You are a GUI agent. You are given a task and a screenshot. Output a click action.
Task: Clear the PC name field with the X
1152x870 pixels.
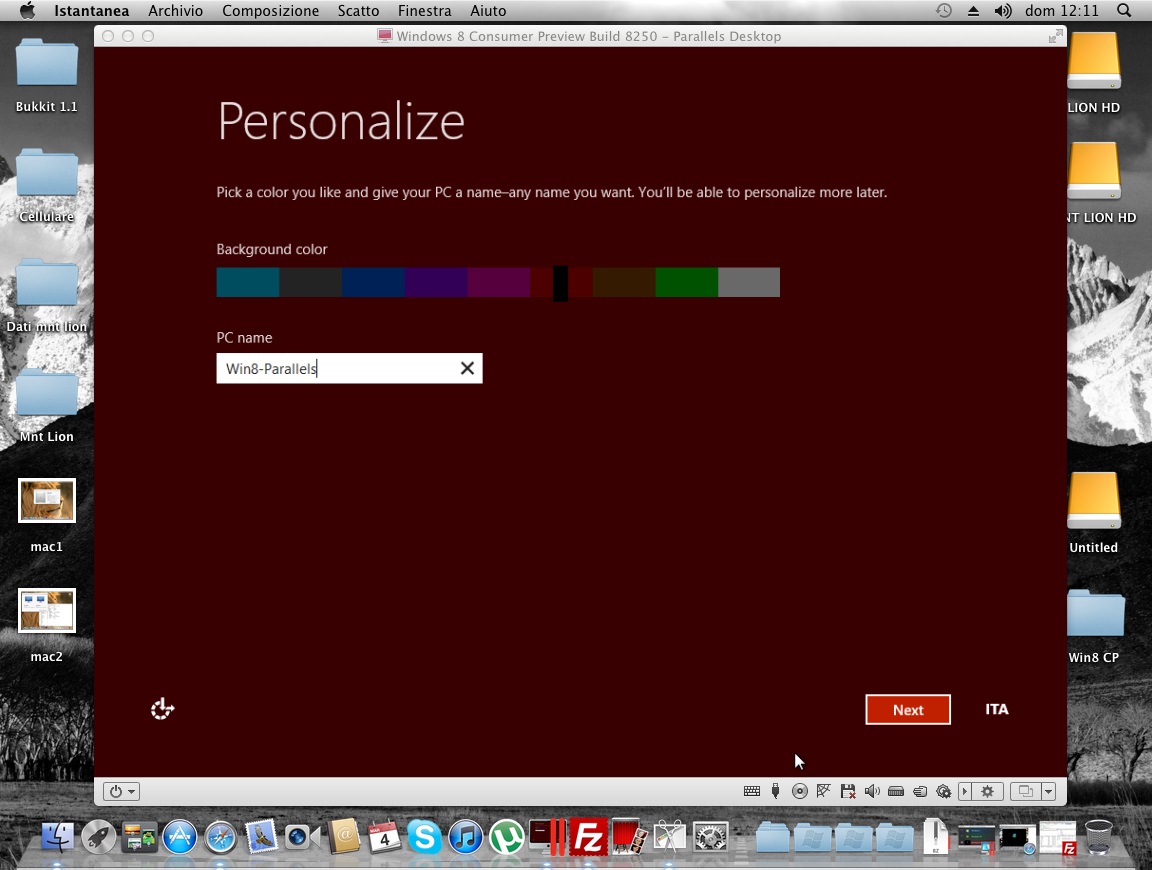tap(467, 368)
